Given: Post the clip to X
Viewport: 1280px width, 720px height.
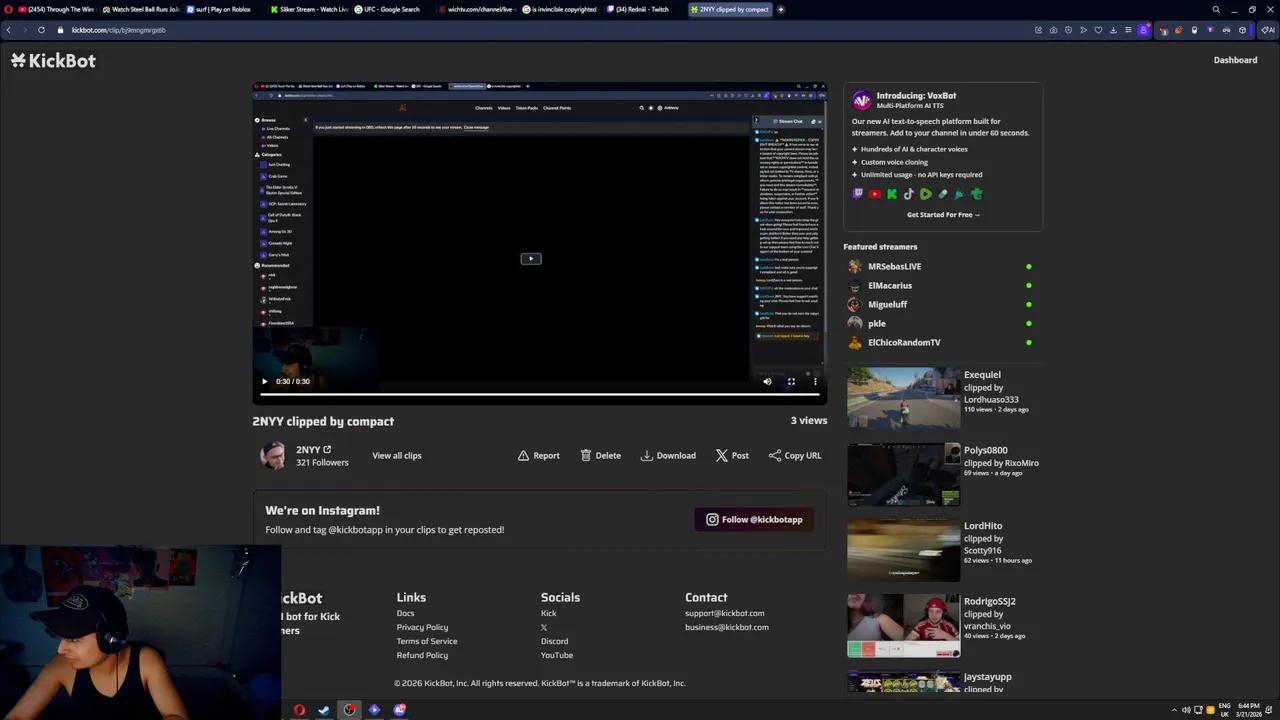Looking at the screenshot, I should (732, 455).
